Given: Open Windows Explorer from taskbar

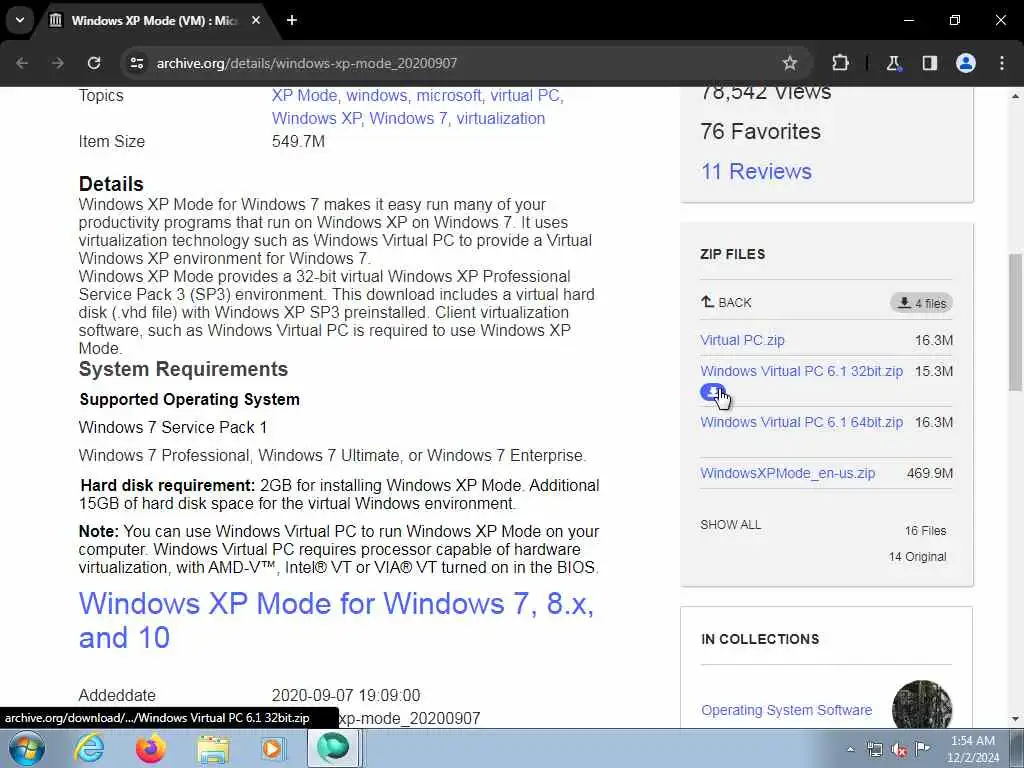Looking at the screenshot, I should [x=213, y=748].
